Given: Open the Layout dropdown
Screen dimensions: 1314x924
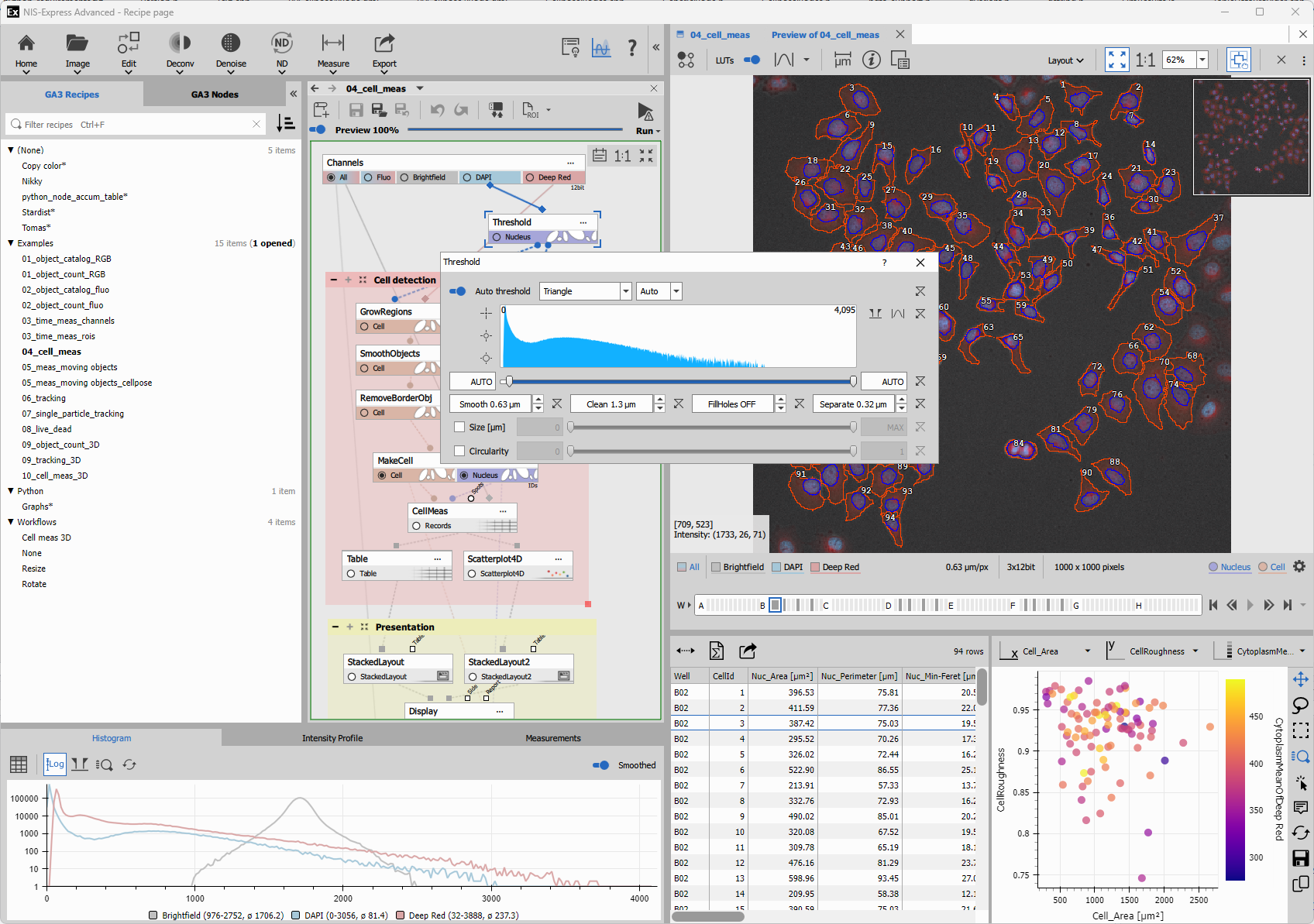Looking at the screenshot, I should 1065,60.
